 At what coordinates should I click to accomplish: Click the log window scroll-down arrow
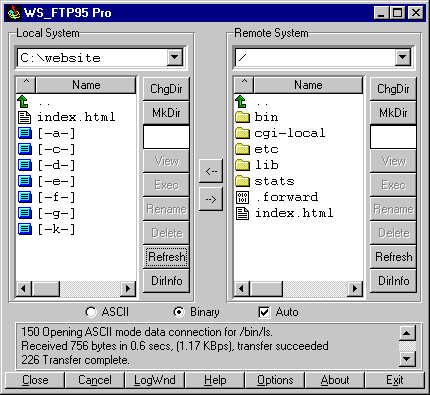407,359
